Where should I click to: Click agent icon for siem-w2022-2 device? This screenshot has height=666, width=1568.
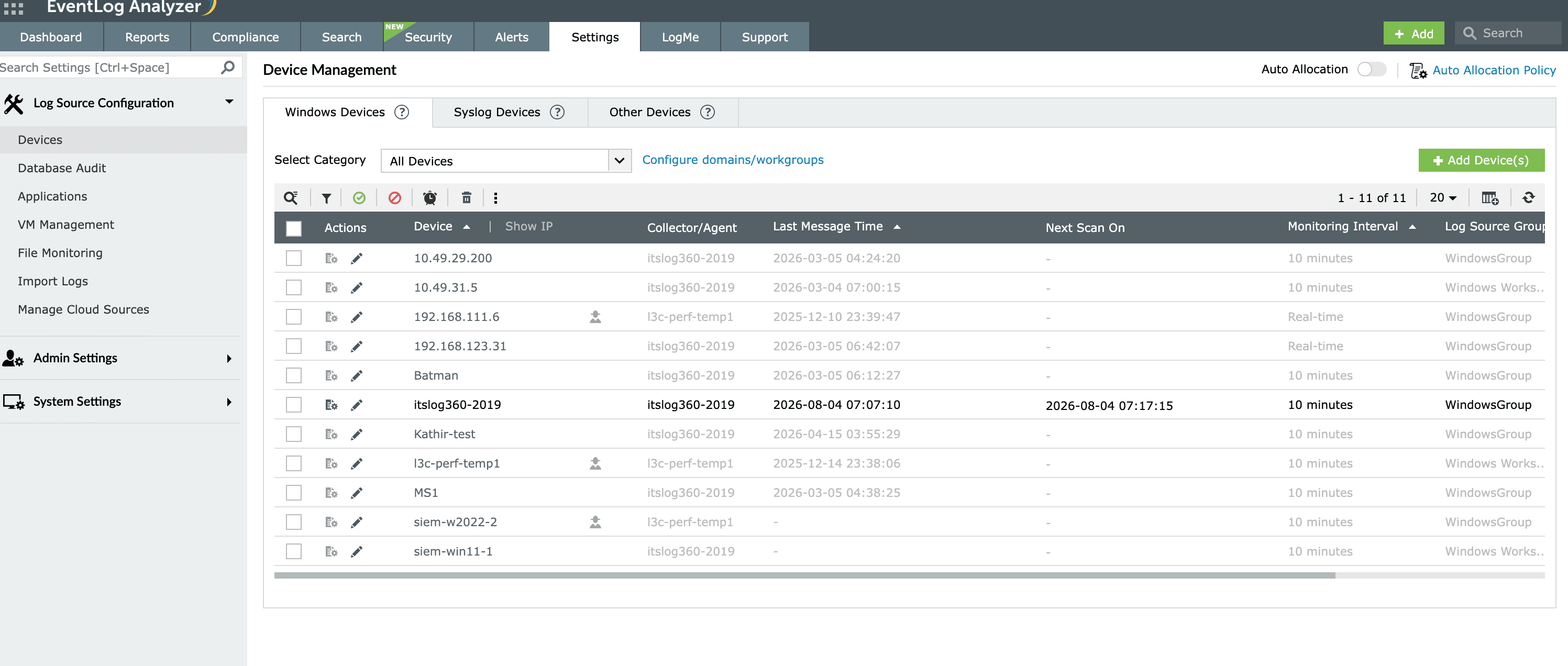coord(595,521)
